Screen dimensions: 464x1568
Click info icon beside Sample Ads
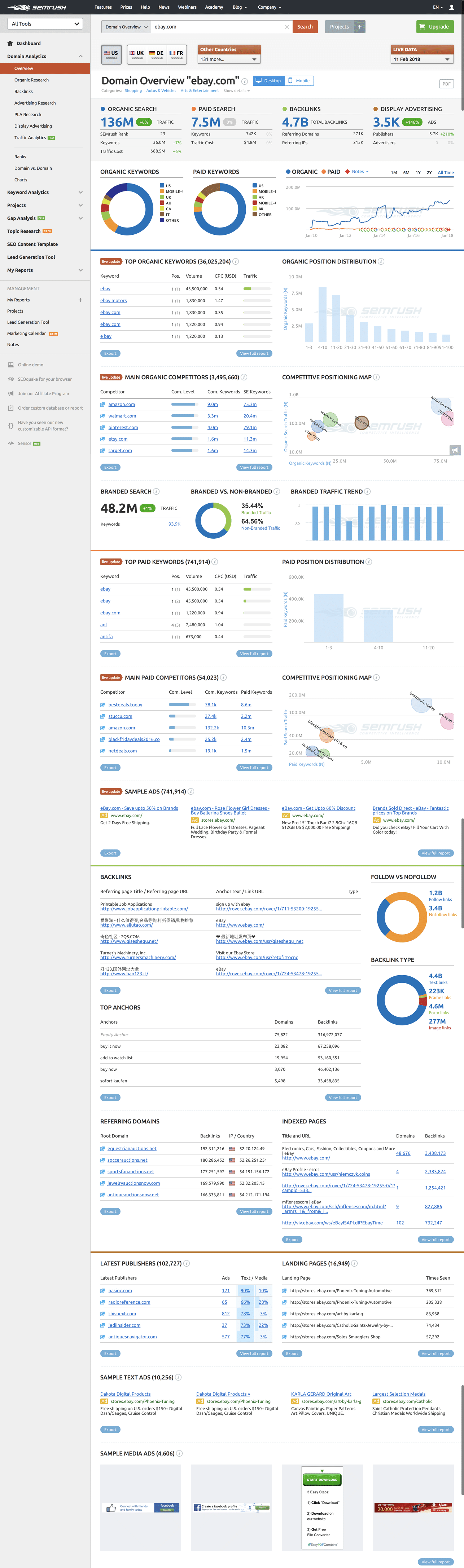click(191, 791)
